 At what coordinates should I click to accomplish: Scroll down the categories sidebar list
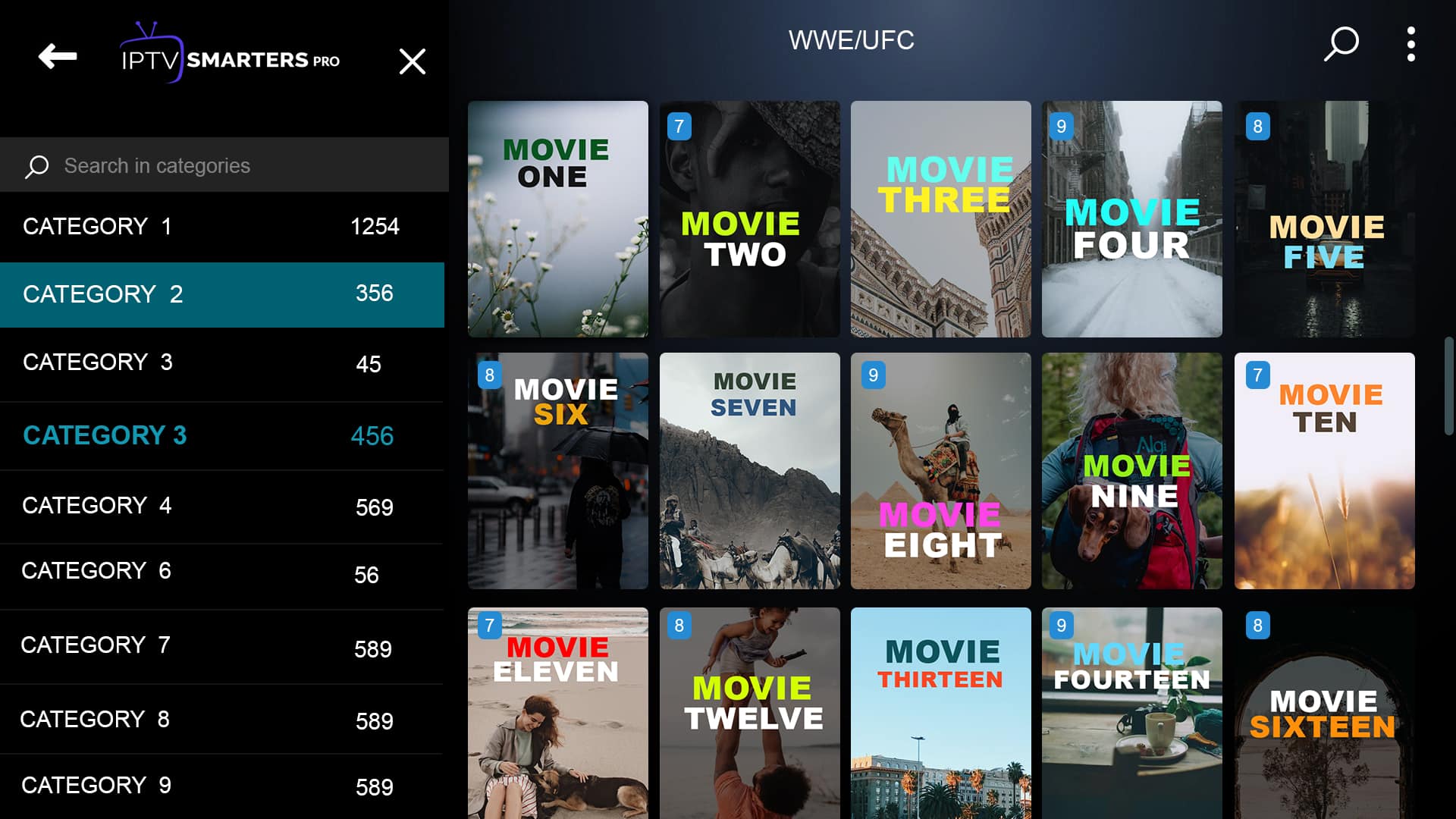point(227,783)
